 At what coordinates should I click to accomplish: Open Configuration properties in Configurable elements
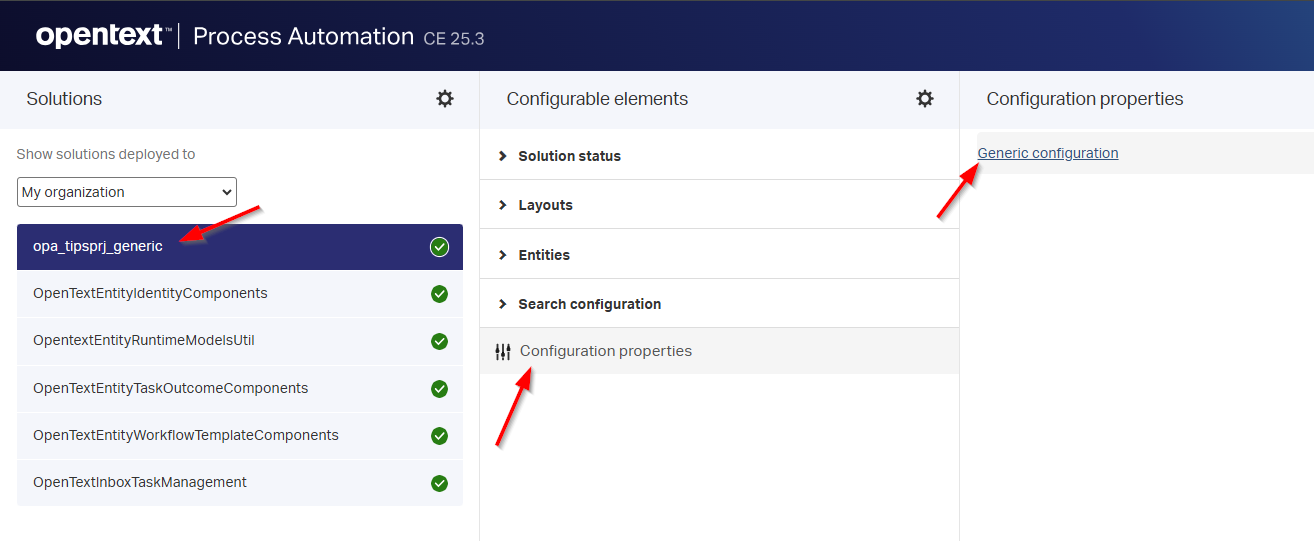pyautogui.click(x=605, y=351)
